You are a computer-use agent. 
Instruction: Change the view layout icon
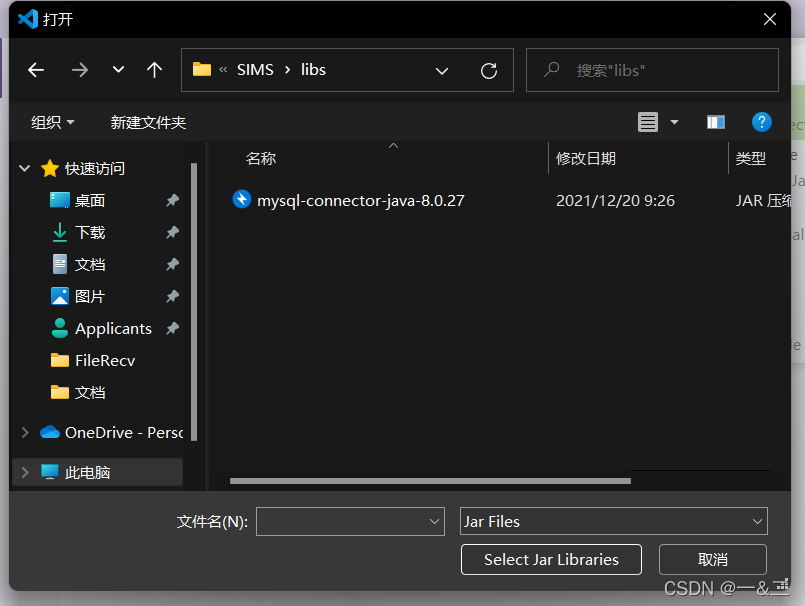(648, 122)
